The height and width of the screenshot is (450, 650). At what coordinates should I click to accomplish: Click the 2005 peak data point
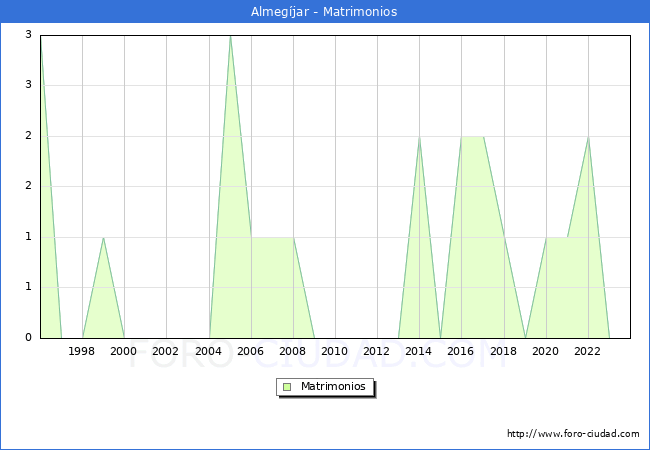click(x=230, y=36)
